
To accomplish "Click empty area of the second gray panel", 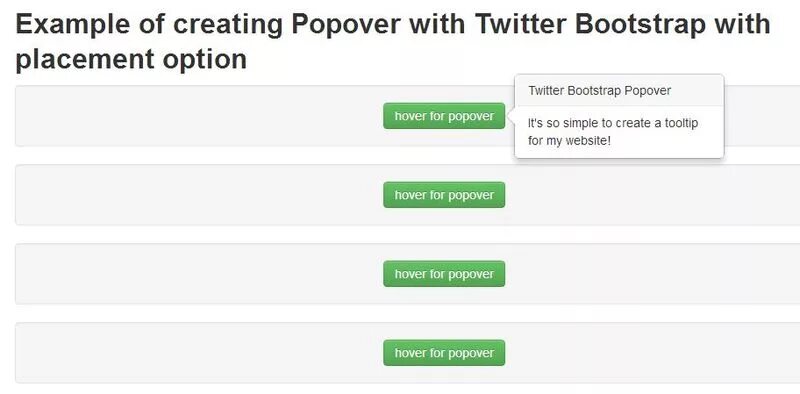I will (199, 195).
